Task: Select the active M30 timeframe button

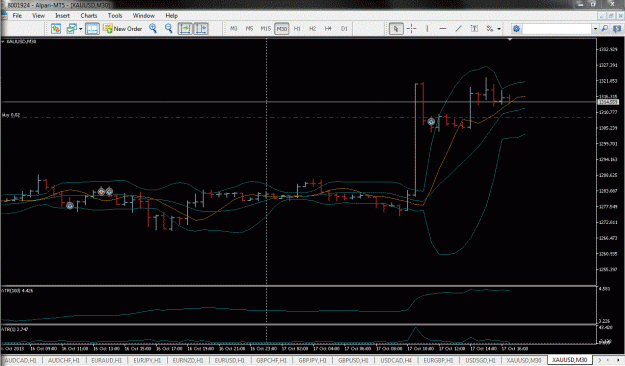Action: pyautogui.click(x=281, y=29)
